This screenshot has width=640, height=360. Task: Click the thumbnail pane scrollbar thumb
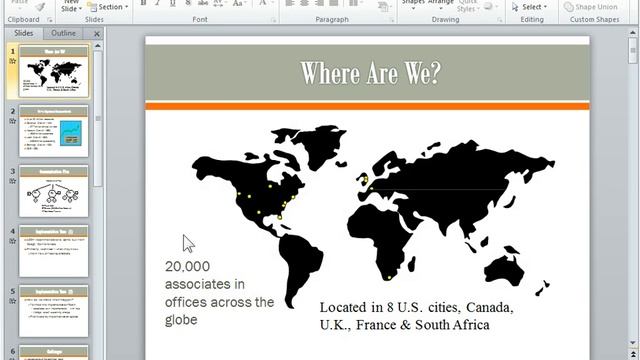(98, 118)
